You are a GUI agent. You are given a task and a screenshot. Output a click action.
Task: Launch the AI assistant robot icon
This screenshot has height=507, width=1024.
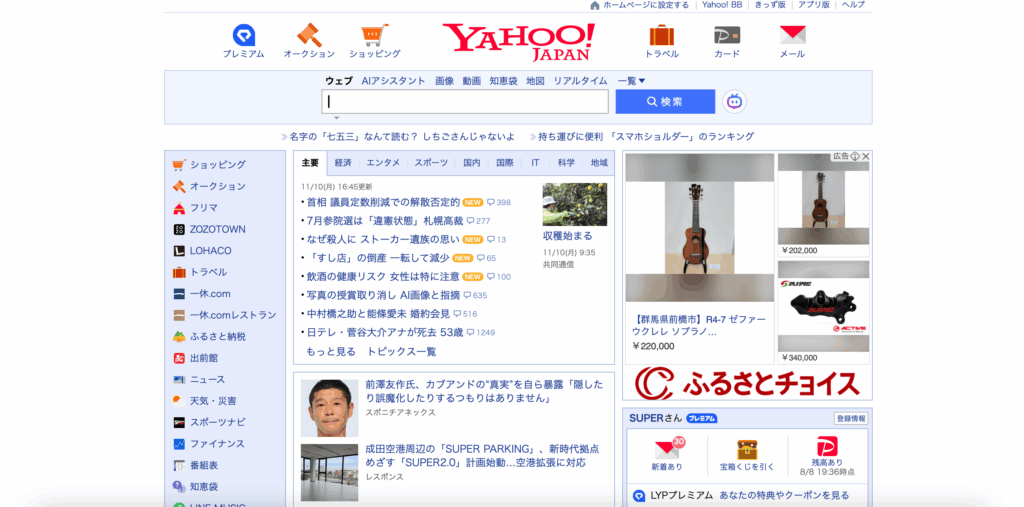[735, 101]
